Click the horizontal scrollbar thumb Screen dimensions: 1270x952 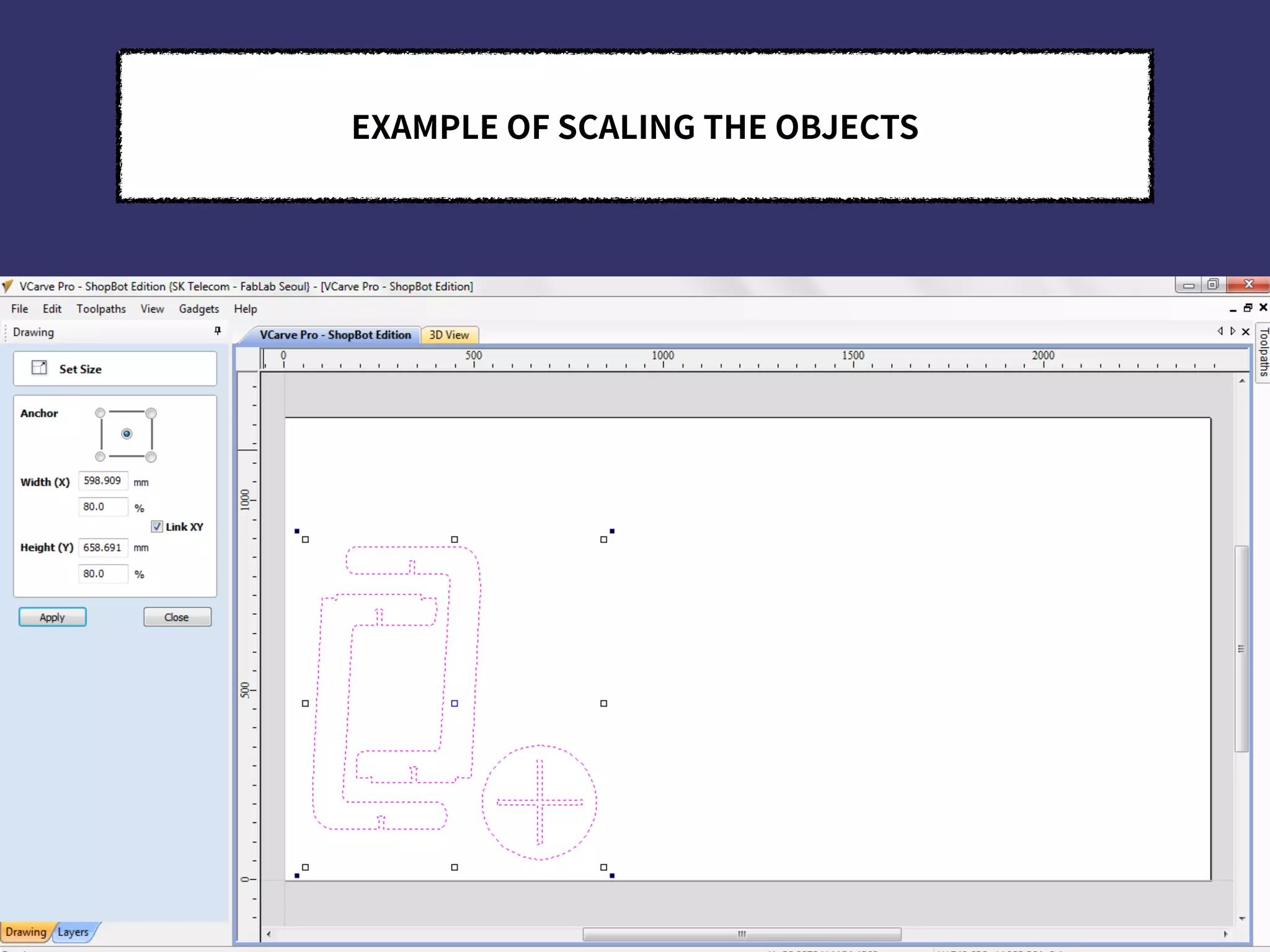[742, 934]
